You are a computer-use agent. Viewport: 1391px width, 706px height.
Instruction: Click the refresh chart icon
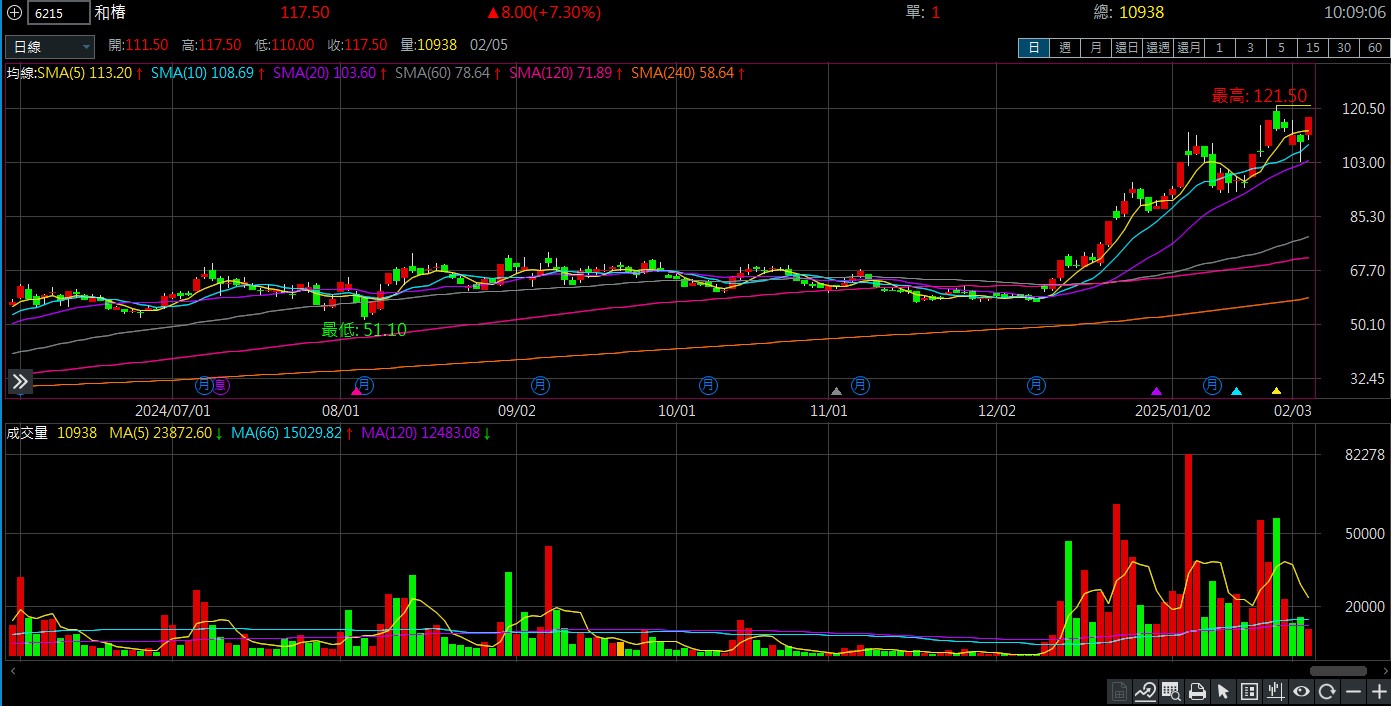click(1327, 691)
